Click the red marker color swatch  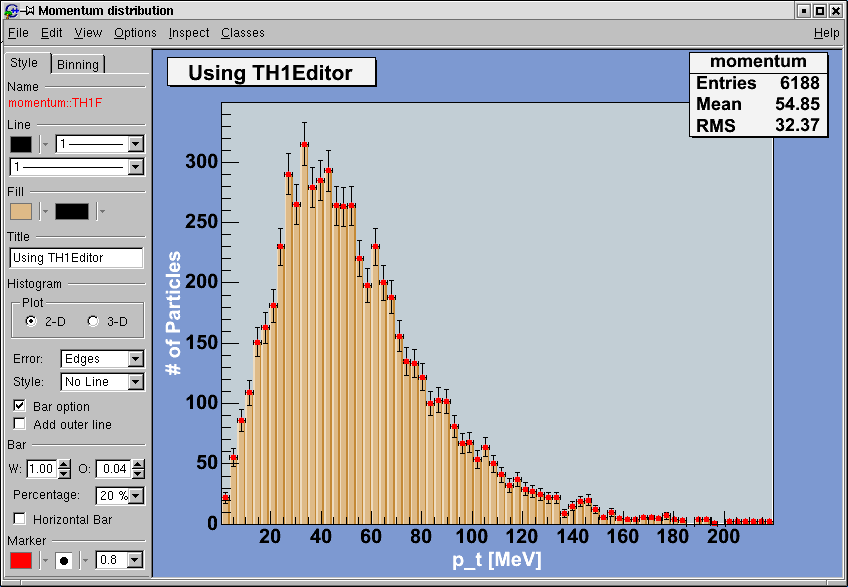tap(21, 560)
